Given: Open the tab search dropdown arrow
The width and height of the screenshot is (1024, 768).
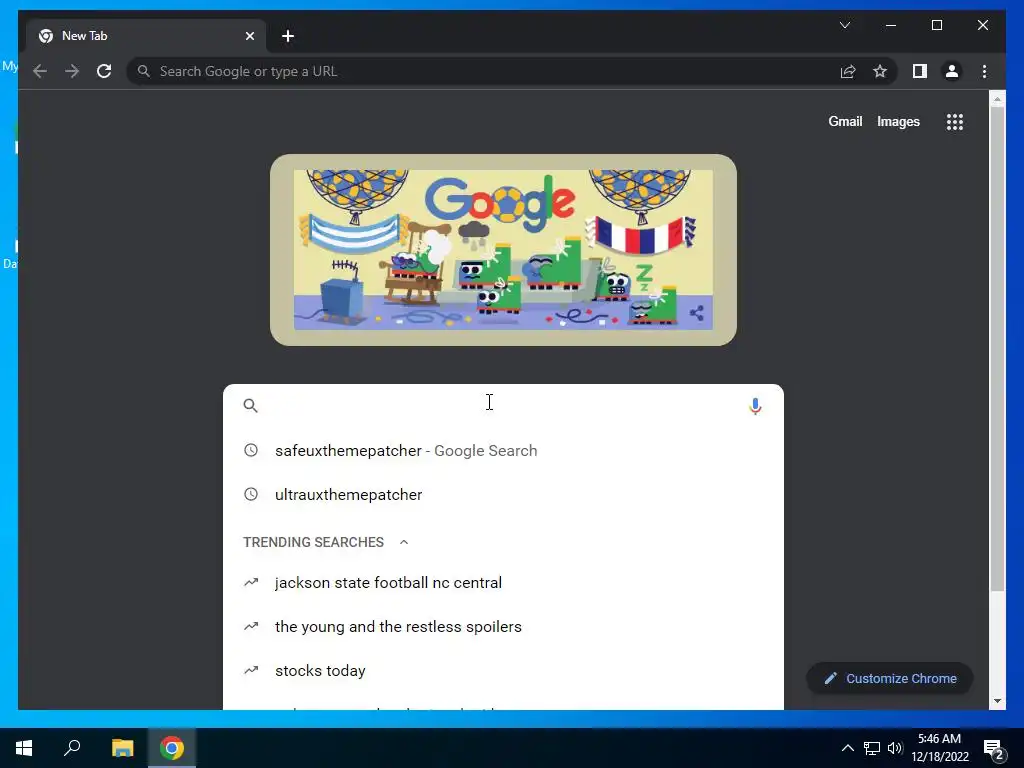Looking at the screenshot, I should pos(844,25).
